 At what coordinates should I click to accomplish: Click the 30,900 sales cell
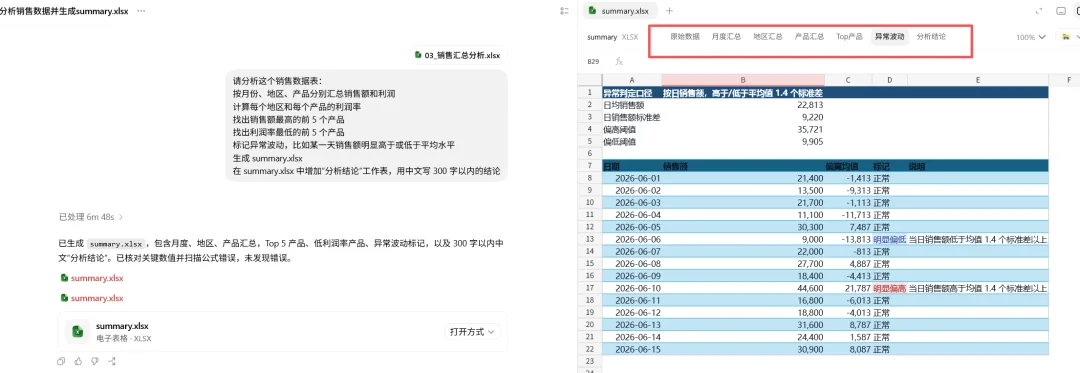(x=743, y=349)
